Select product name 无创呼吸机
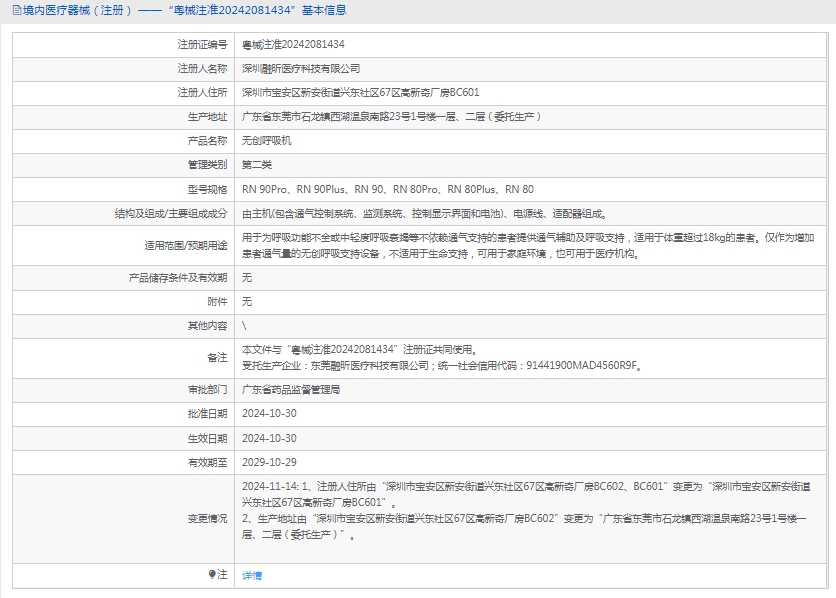Image resolution: width=836 pixels, height=598 pixels. (x=267, y=141)
